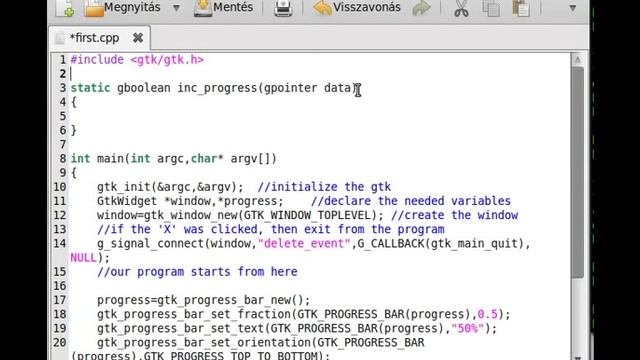The image size is (640, 360).
Task: Click 'gtk_progress_bar_set_orientation' in line 20
Action: (203, 342)
